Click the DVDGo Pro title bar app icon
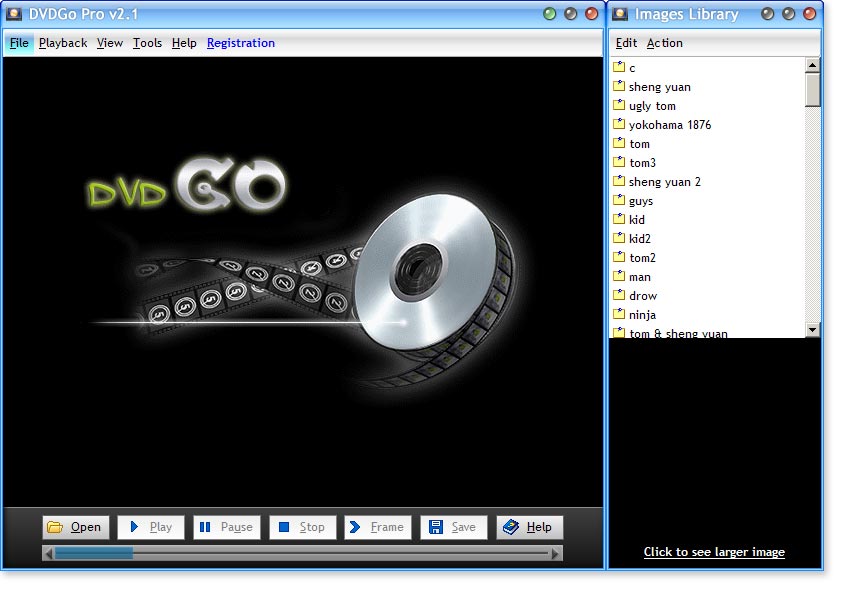This screenshot has height=591, width=844. pos(13,14)
